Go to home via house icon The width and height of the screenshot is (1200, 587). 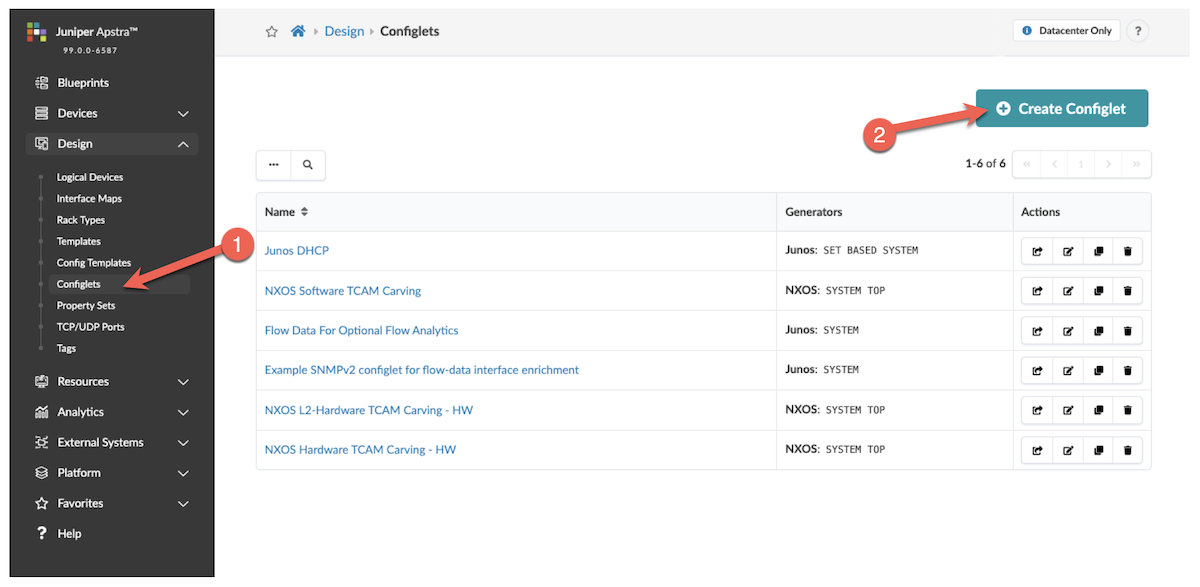click(298, 31)
